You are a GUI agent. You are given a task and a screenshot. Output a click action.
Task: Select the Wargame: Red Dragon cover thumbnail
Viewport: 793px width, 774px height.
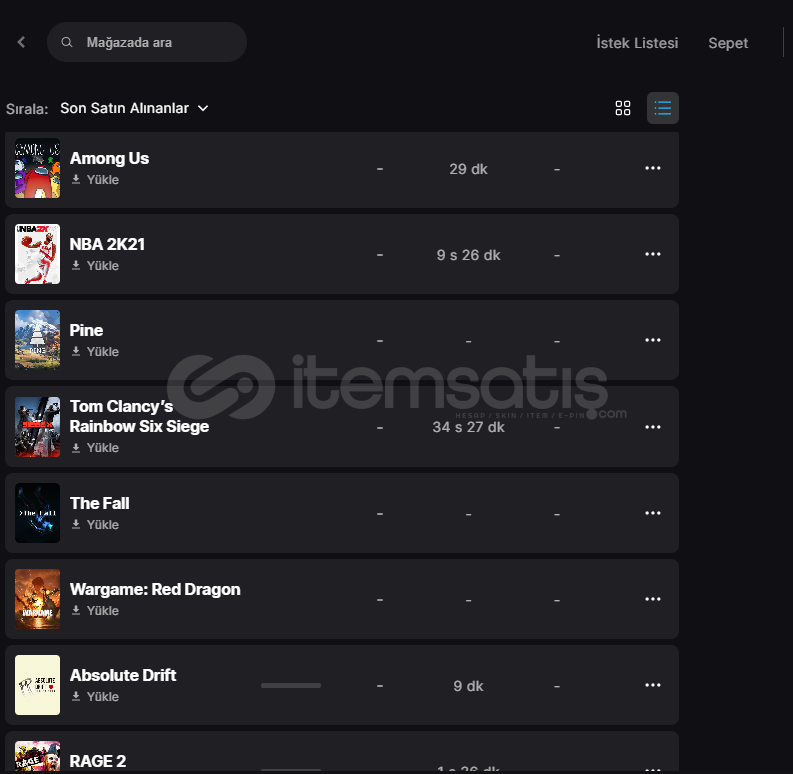[37, 599]
